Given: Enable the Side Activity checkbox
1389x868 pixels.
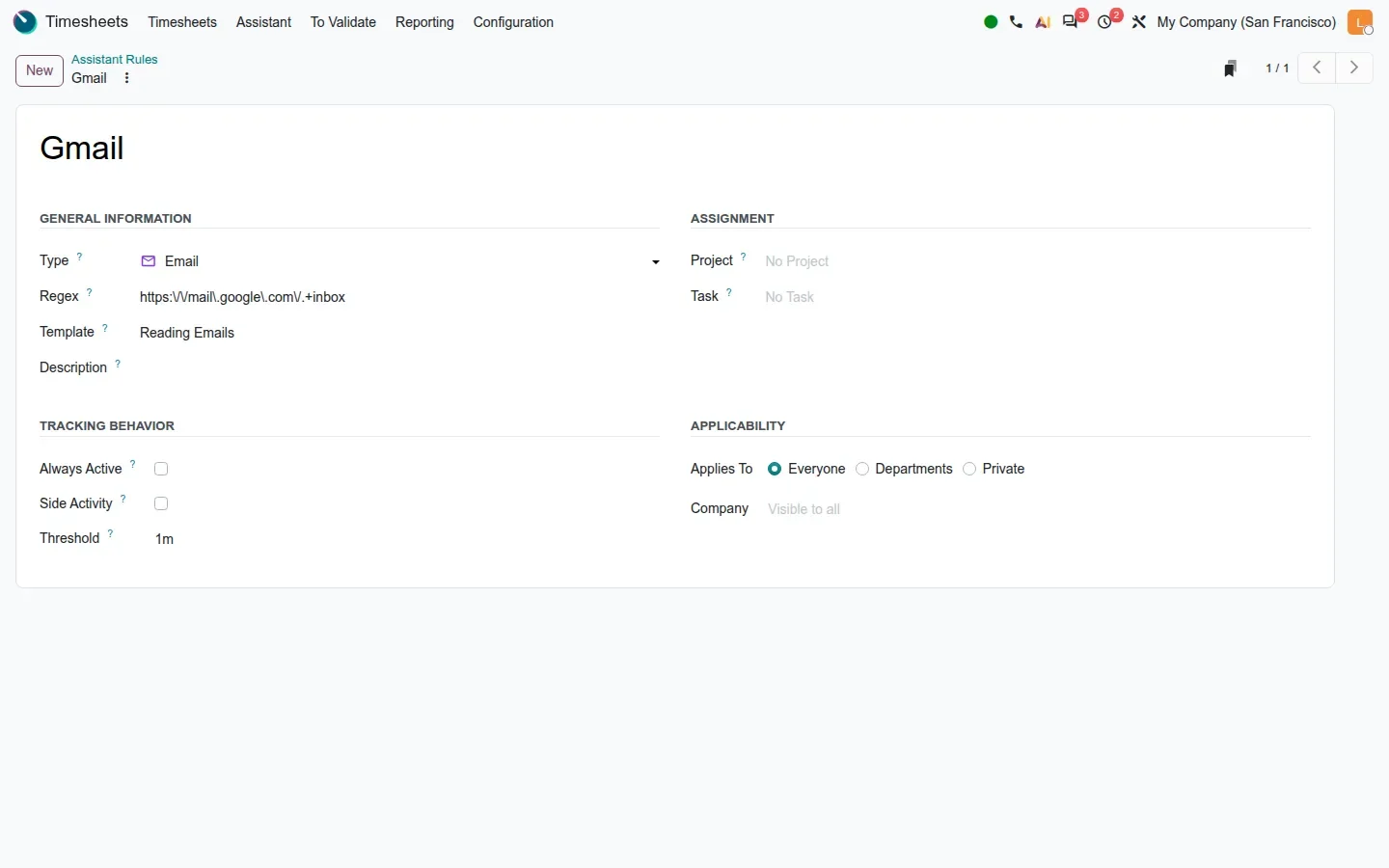Looking at the screenshot, I should point(161,503).
